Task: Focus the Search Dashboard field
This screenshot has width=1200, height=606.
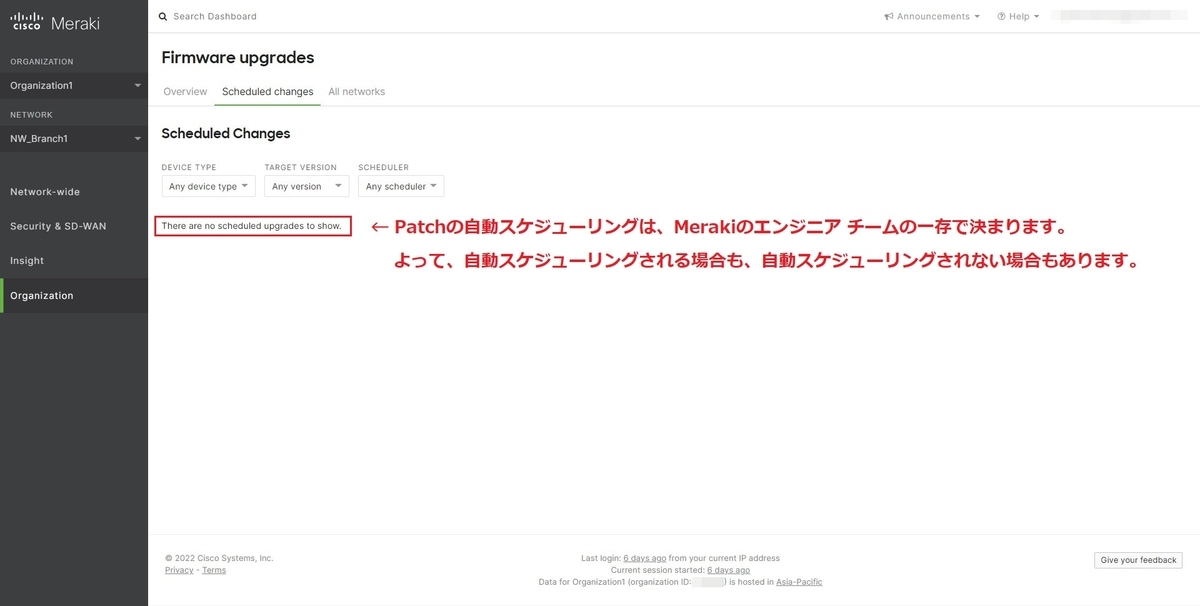Action: pos(215,16)
